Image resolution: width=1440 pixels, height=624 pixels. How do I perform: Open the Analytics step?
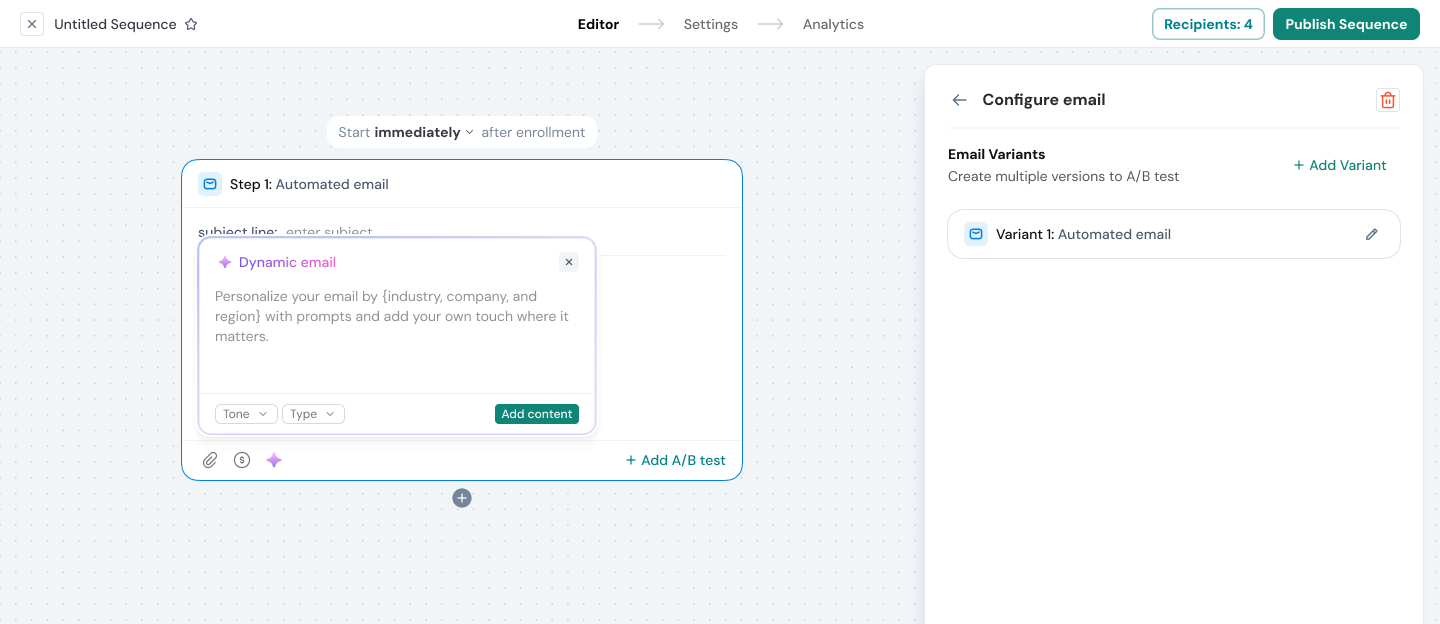(833, 24)
